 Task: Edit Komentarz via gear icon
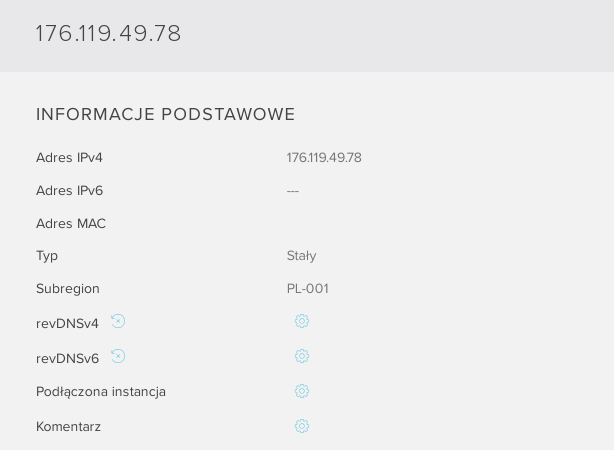[302, 426]
